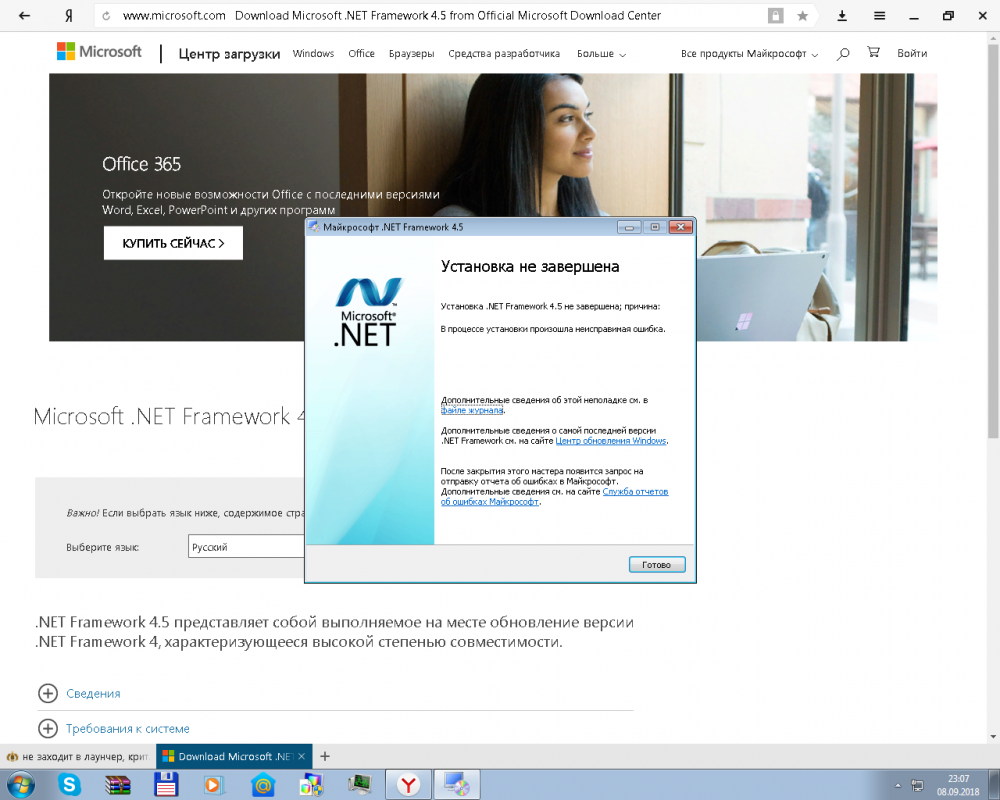Open the Центр обновления Windows link

tap(611, 441)
